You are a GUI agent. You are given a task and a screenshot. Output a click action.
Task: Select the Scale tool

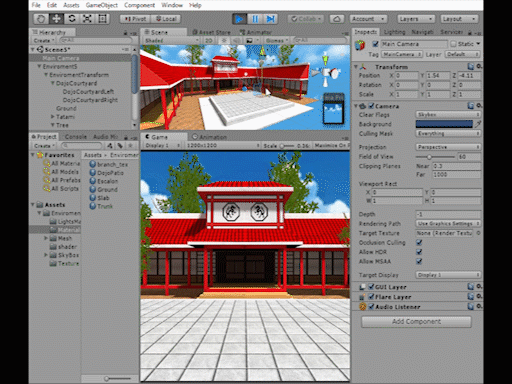pyautogui.click(x=87, y=19)
